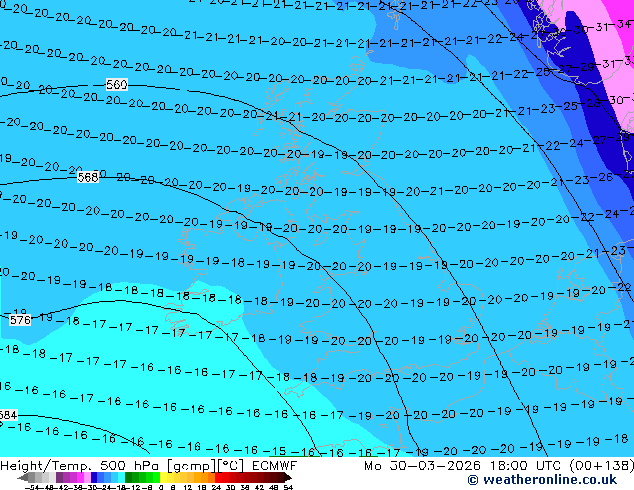This screenshot has height=490, width=634.
Task: Click the '54' label at legend end
Action: pos(289,487)
